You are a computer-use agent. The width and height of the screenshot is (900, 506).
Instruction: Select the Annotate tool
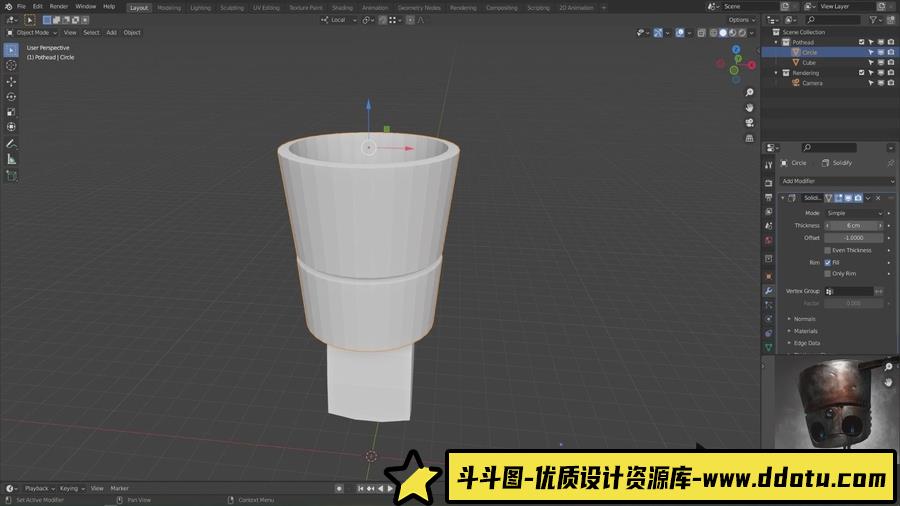pos(11,143)
